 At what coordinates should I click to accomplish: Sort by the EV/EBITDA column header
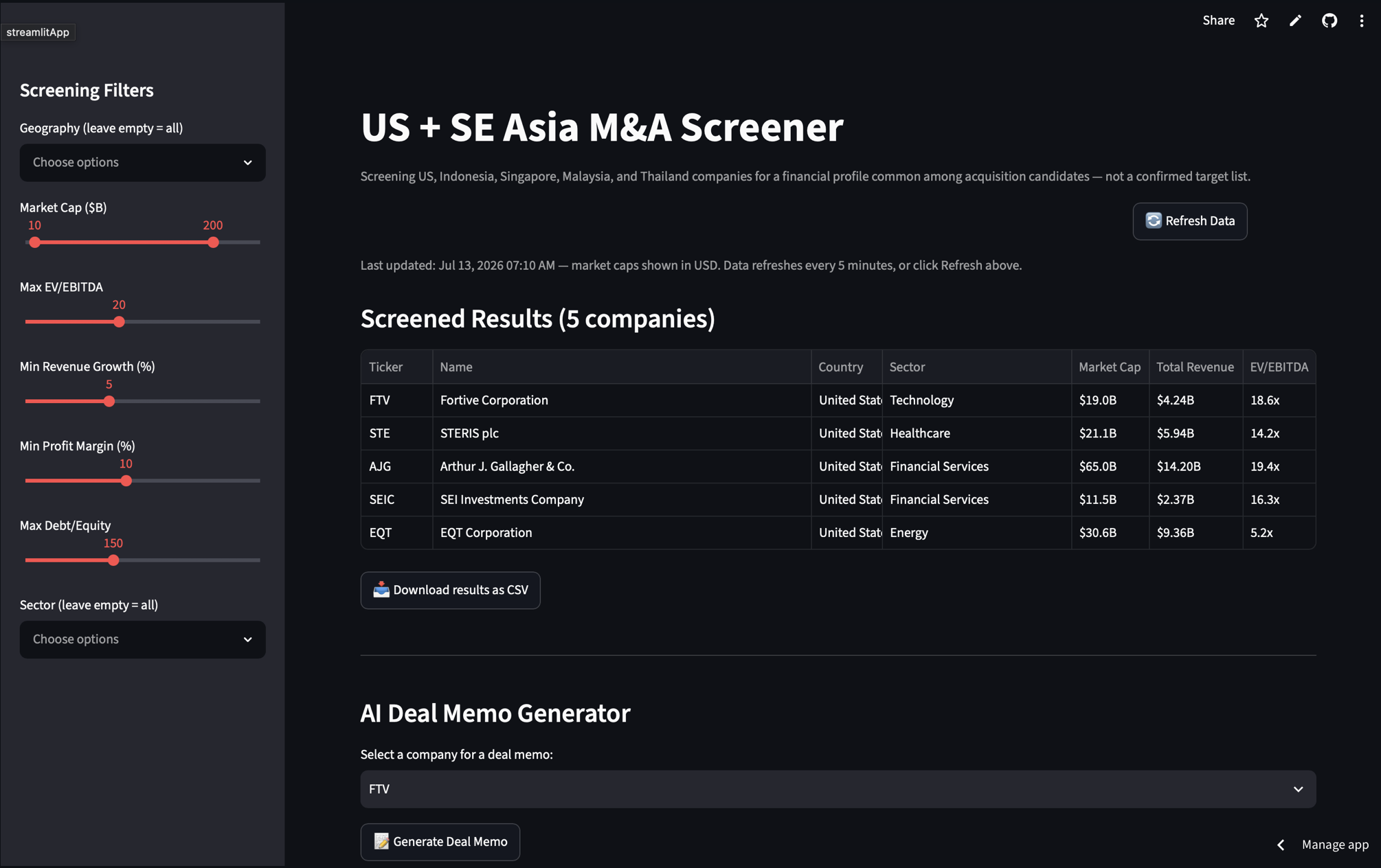pos(1279,367)
